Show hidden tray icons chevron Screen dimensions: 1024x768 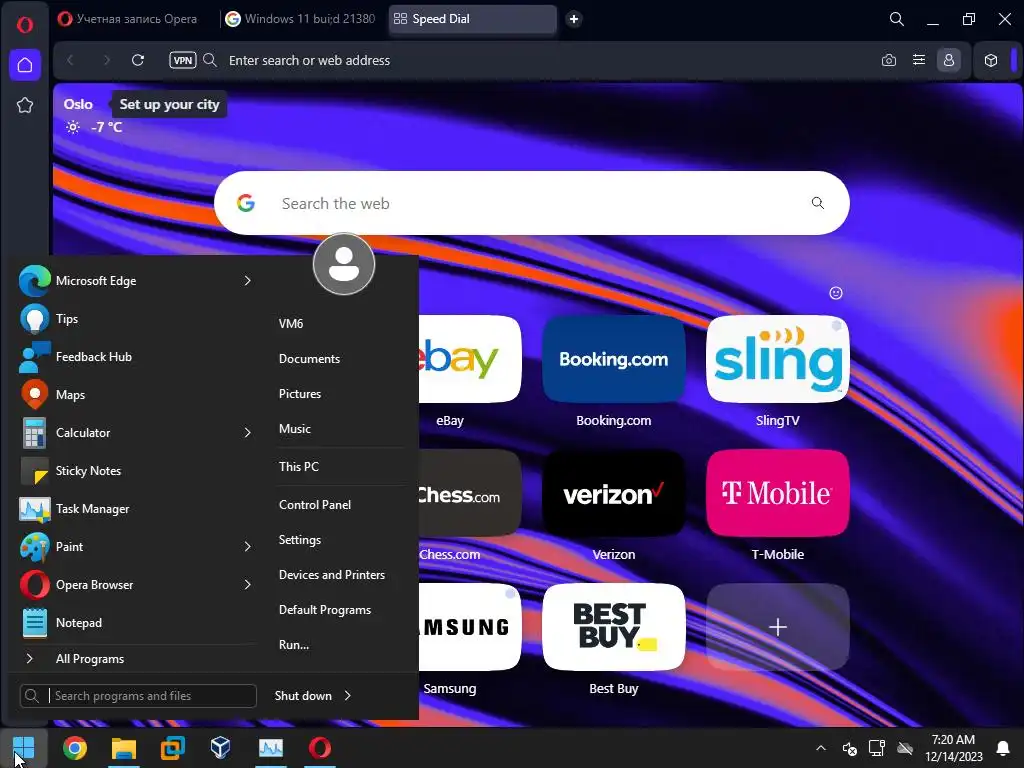click(821, 748)
